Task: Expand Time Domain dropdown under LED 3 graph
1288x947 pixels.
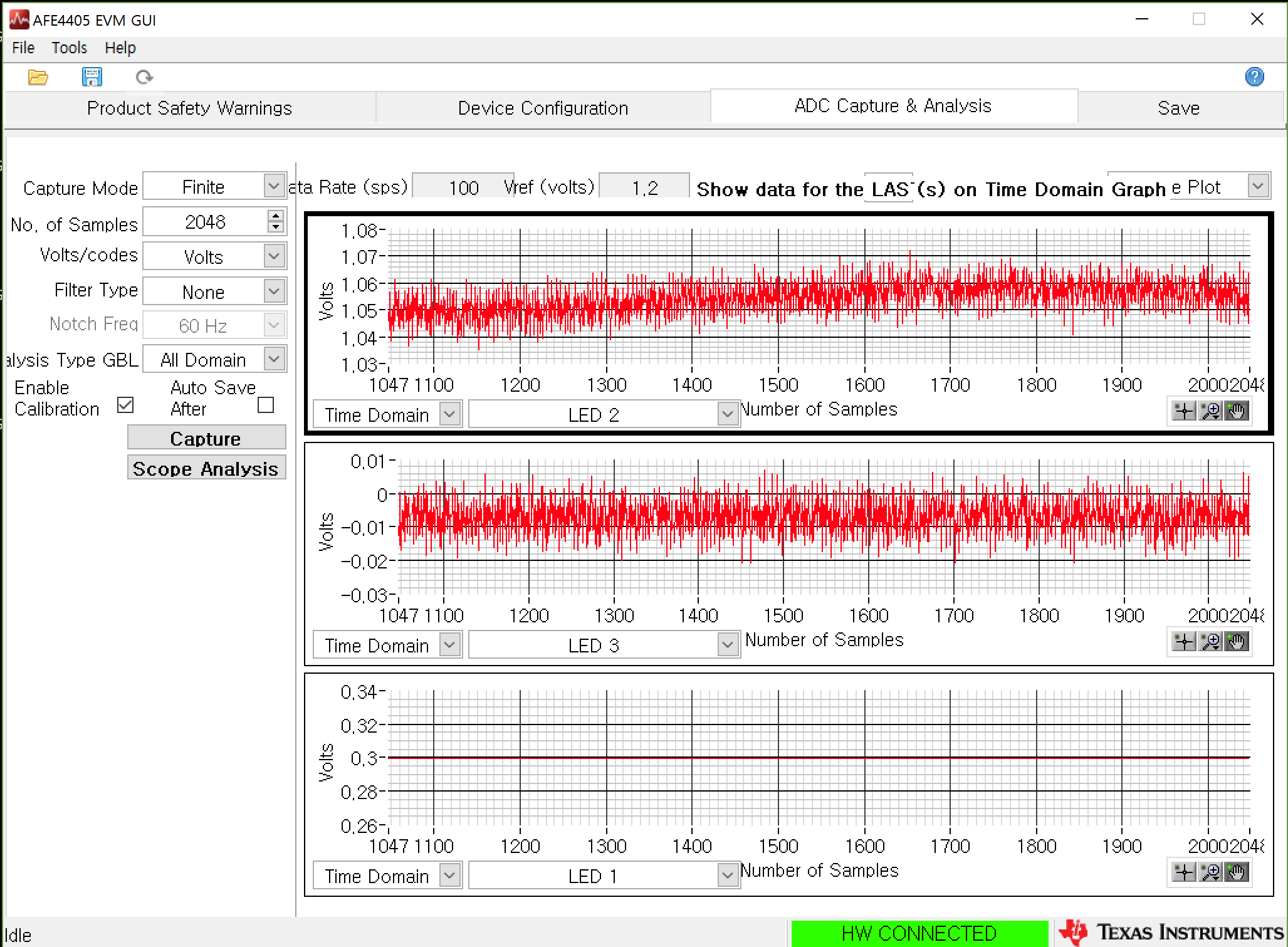Action: tap(449, 645)
